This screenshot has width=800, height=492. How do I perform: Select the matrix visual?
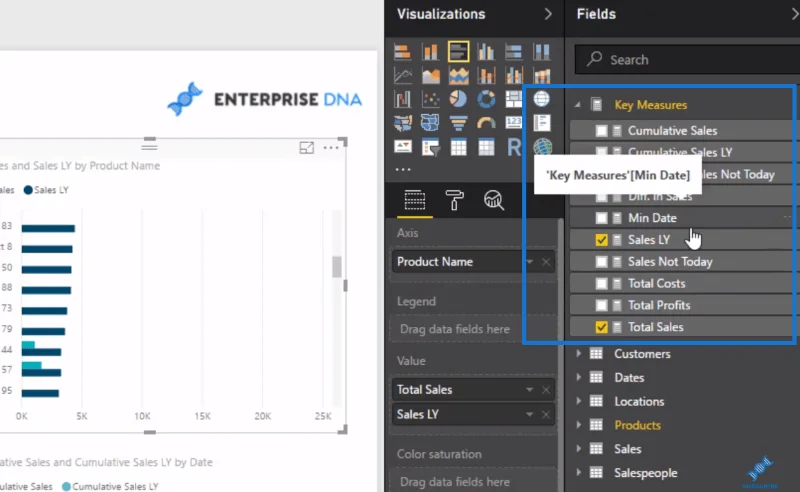pos(486,147)
